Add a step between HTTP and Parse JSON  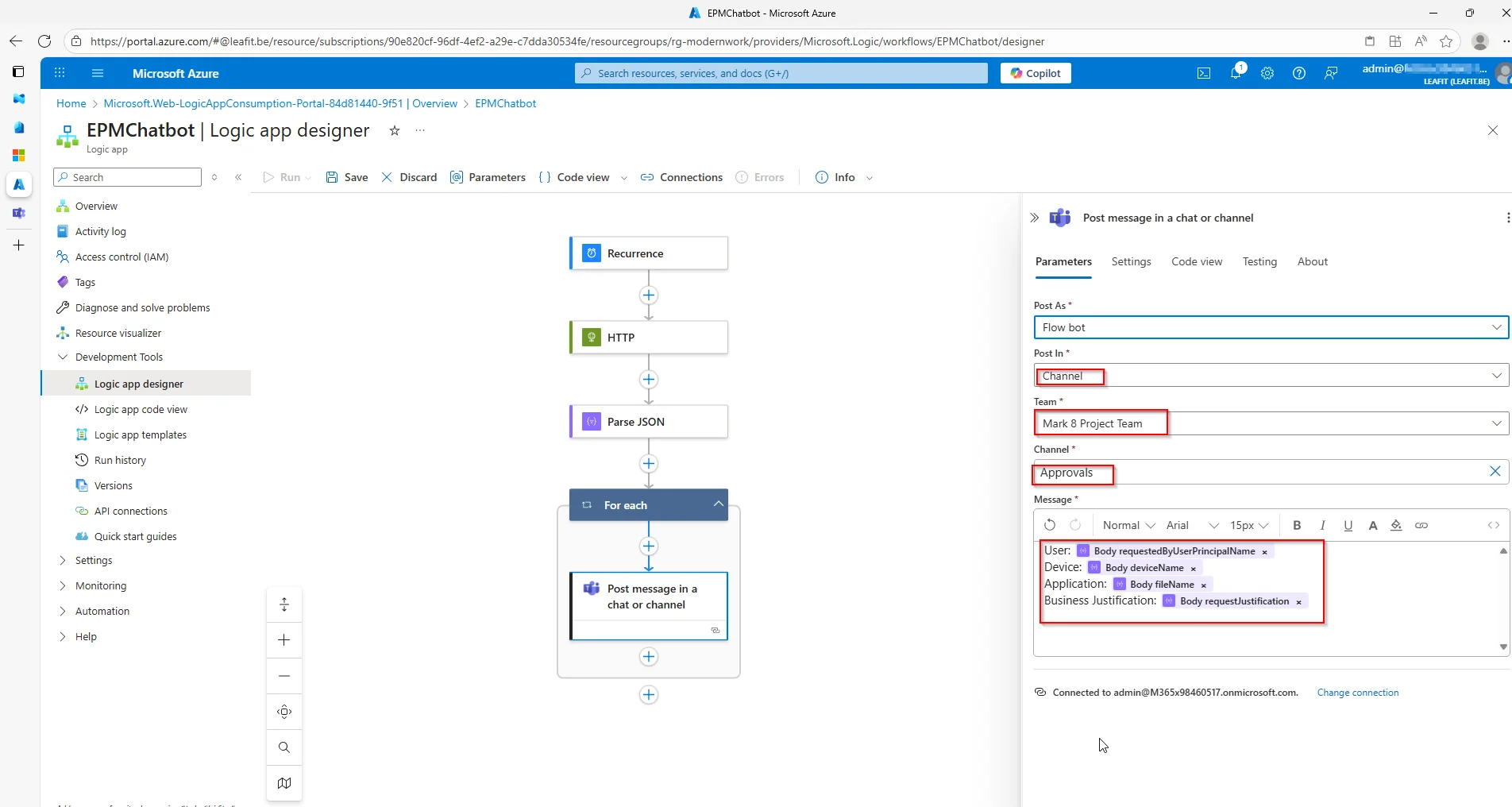(x=649, y=380)
